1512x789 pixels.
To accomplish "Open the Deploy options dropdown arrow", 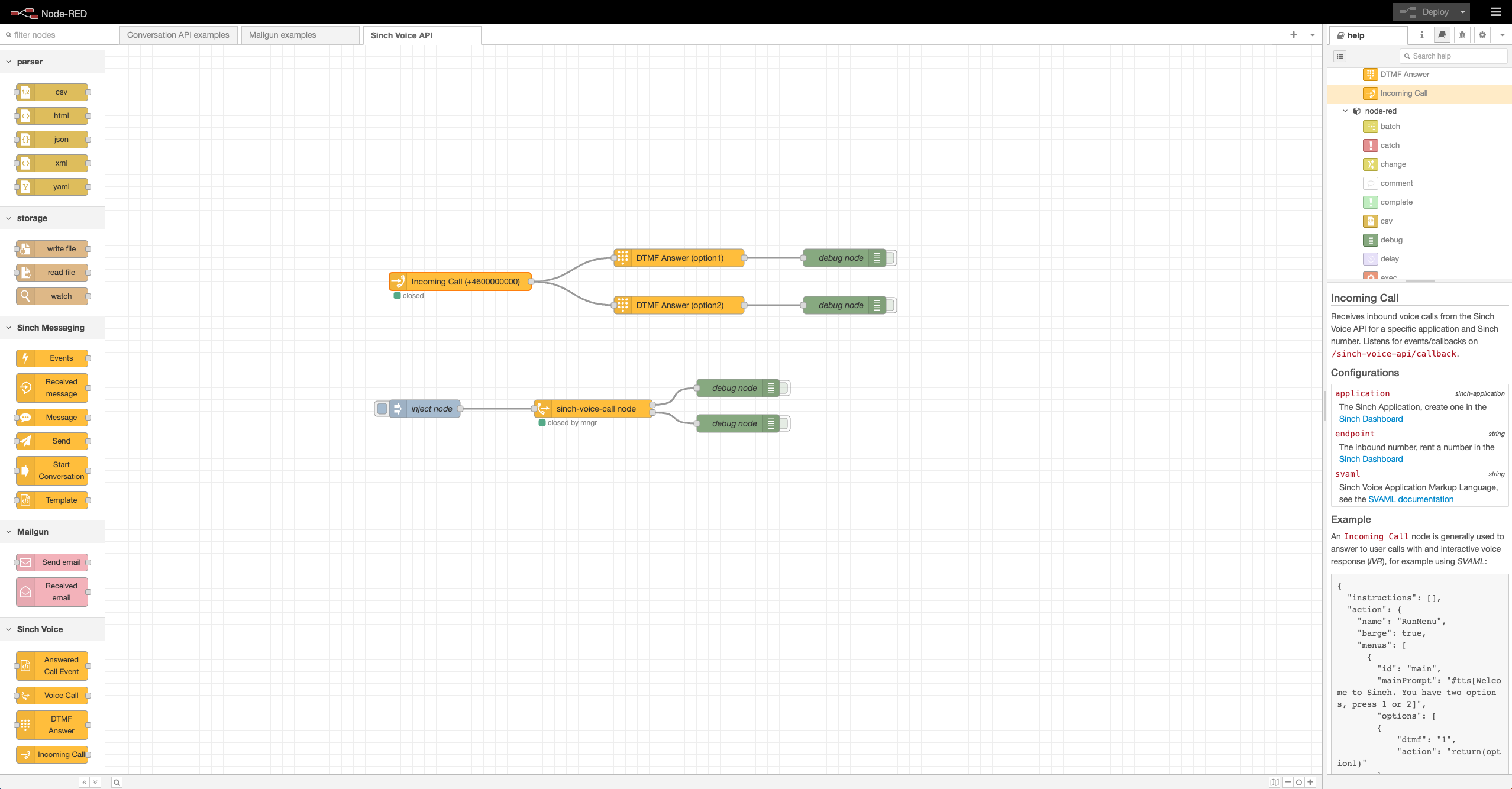I will pos(1462,12).
